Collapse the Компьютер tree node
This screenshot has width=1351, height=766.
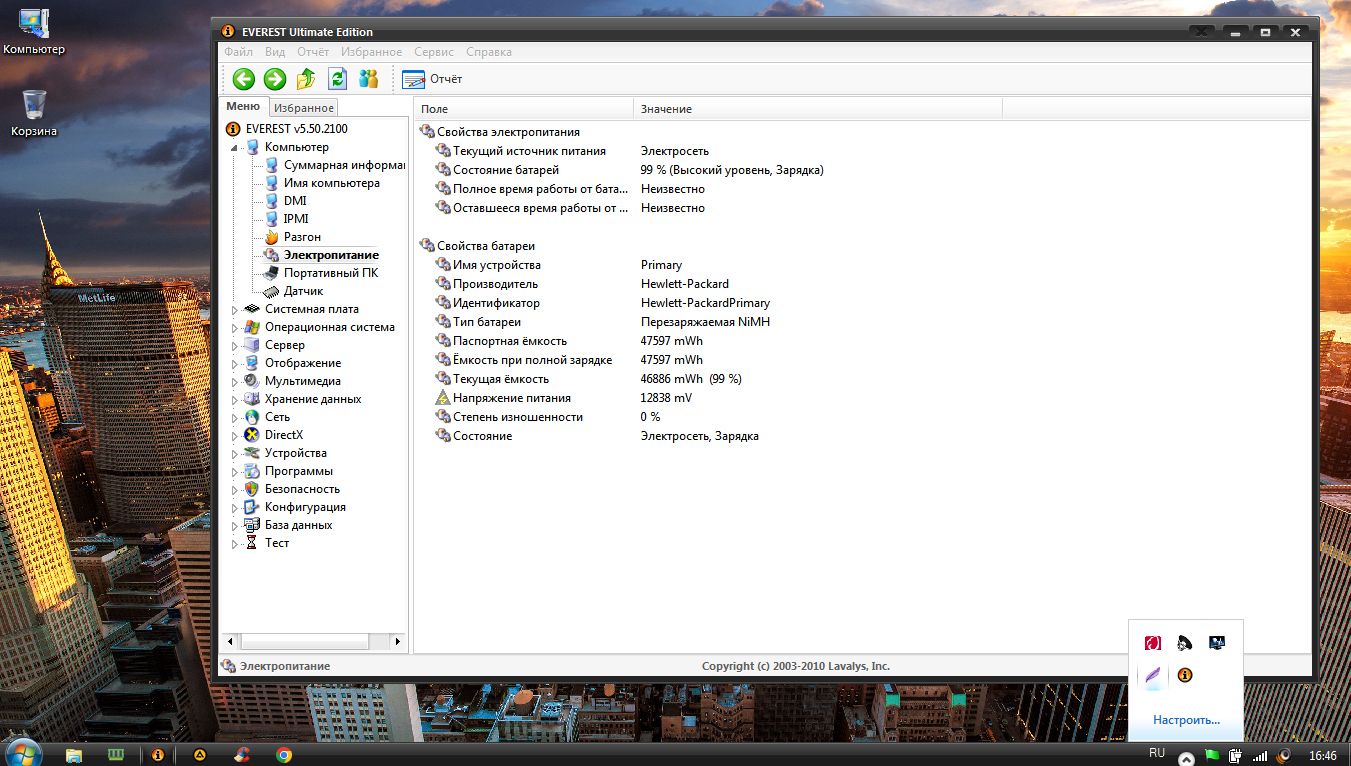click(x=236, y=148)
